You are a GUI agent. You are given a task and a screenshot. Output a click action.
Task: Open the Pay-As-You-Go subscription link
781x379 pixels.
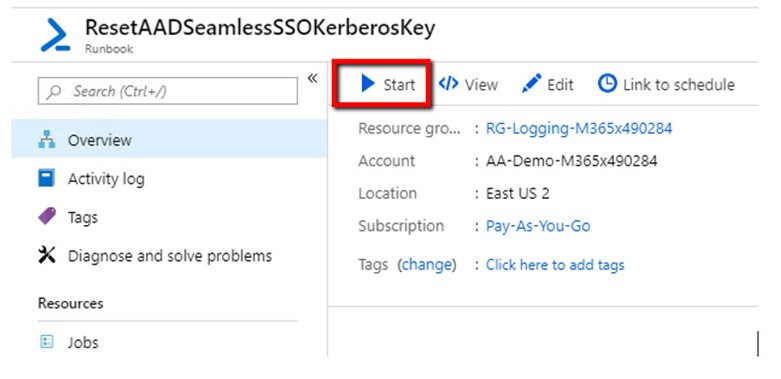538,226
